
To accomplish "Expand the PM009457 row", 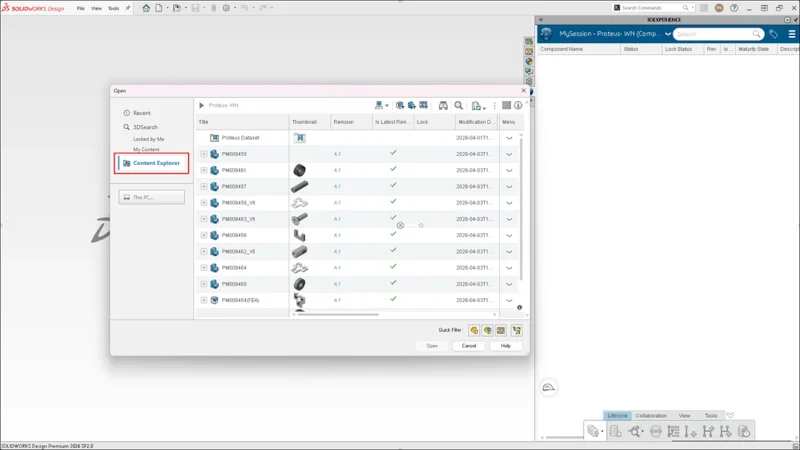I will [204, 187].
